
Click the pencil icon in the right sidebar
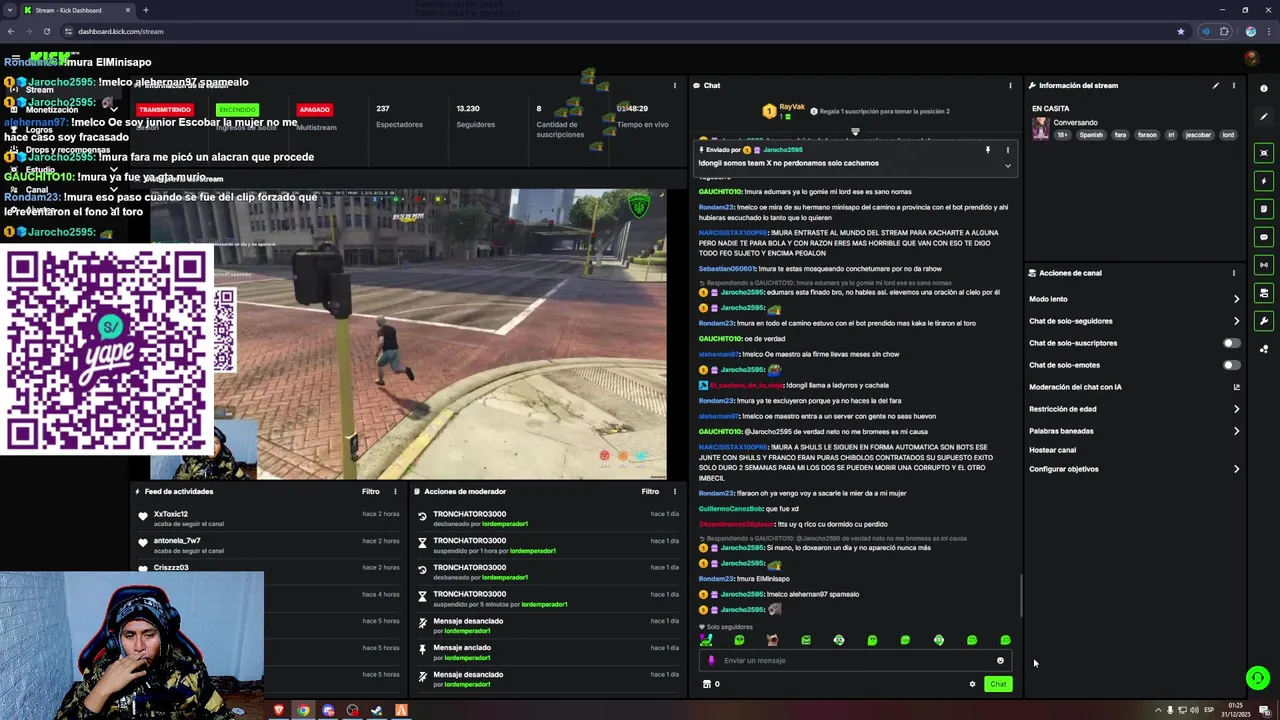tap(1264, 116)
